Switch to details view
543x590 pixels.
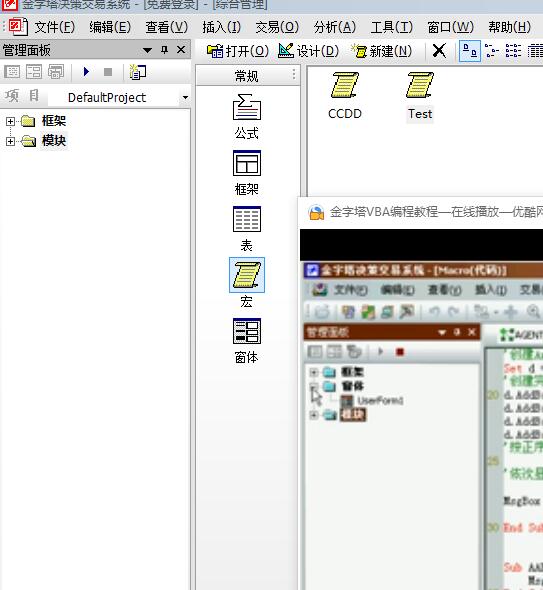535,51
